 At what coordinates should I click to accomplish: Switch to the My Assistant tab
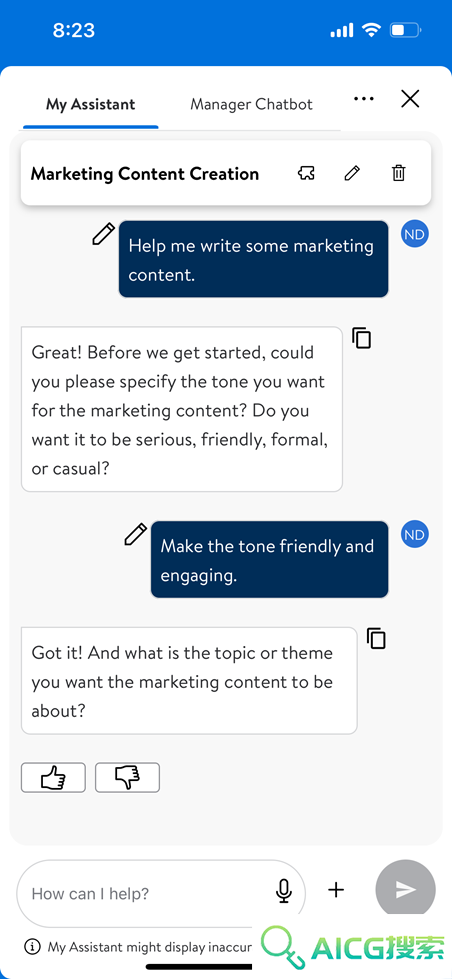click(91, 104)
